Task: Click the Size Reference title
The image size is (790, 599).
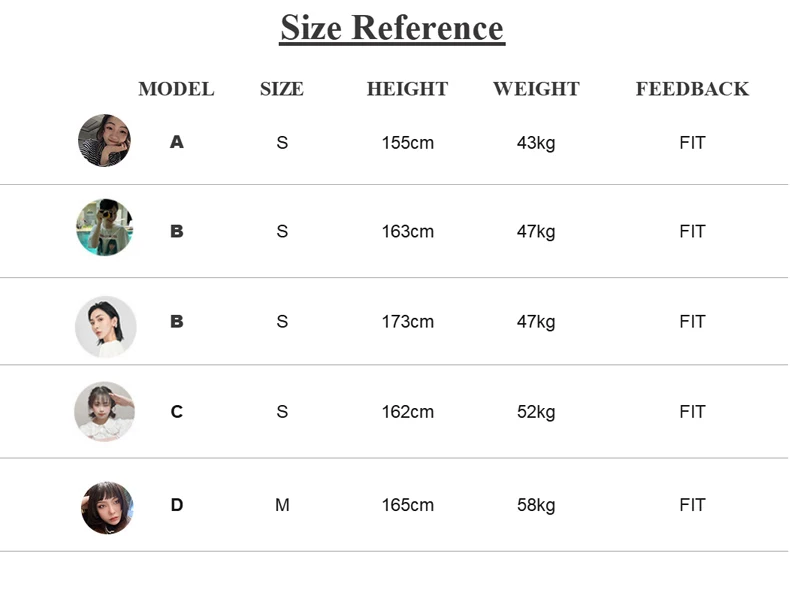Action: [x=392, y=28]
